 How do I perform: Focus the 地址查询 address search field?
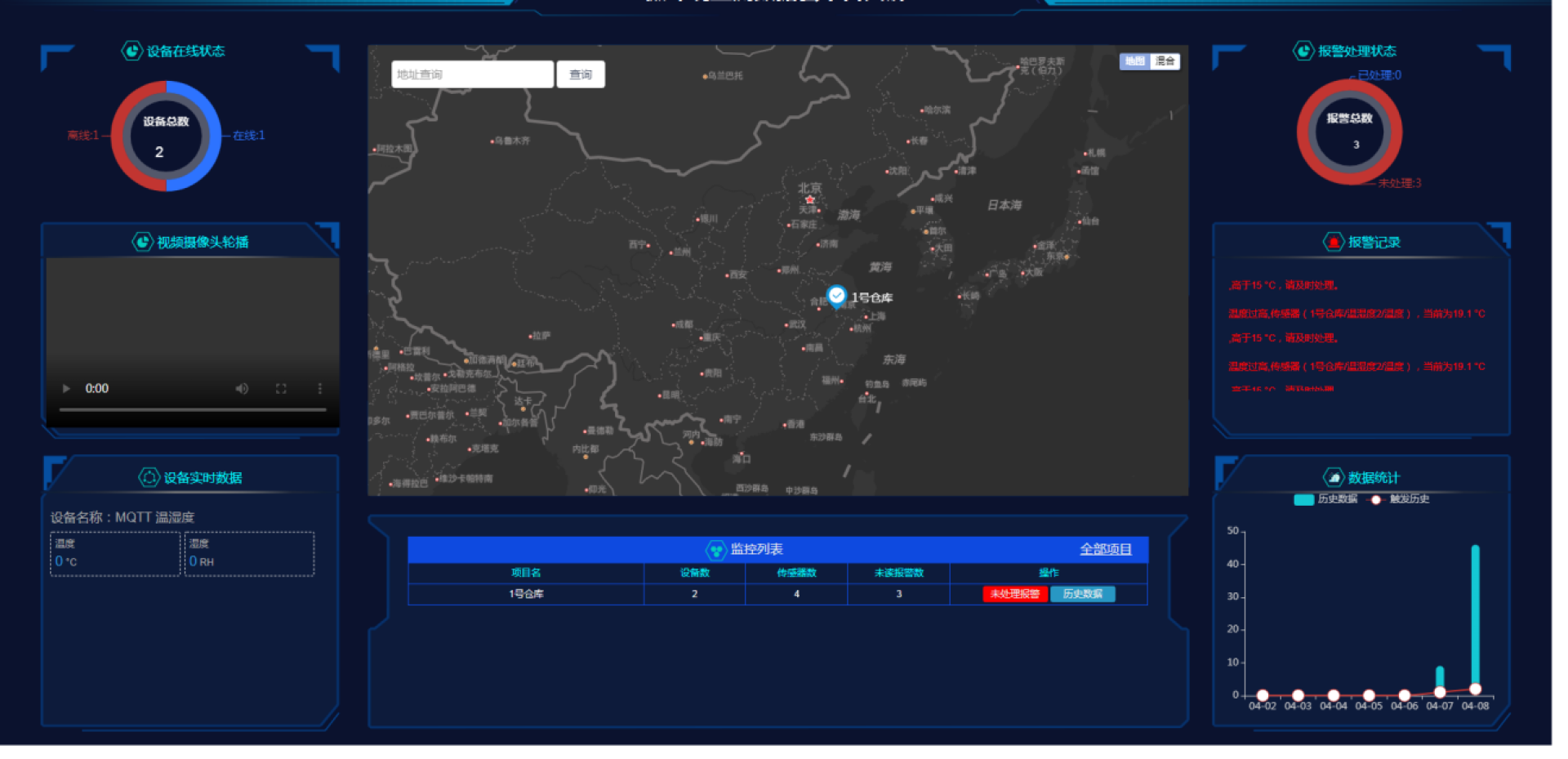pos(472,74)
